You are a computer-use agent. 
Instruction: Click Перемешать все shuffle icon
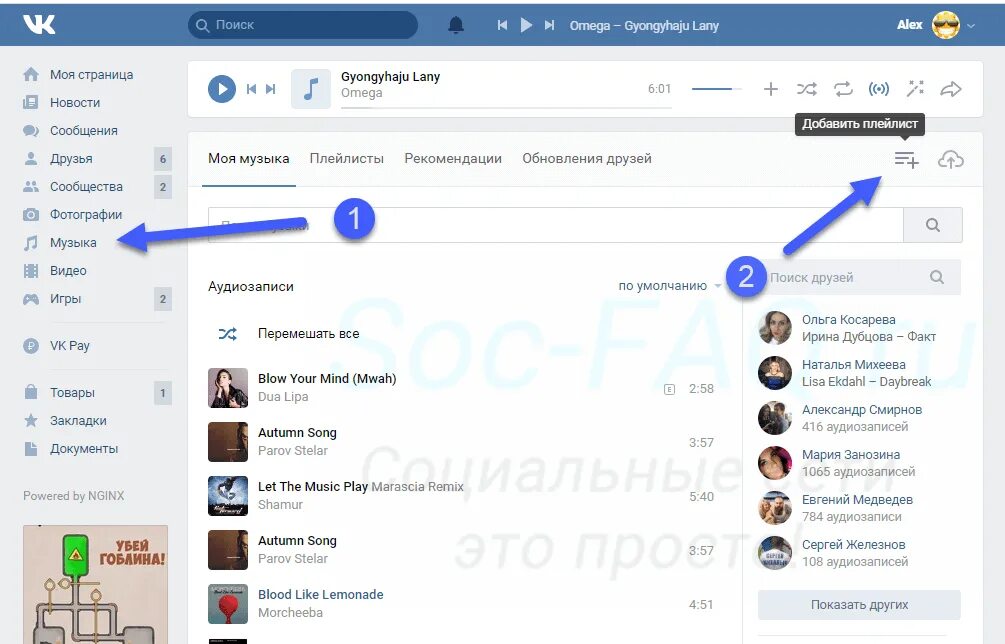(x=228, y=333)
